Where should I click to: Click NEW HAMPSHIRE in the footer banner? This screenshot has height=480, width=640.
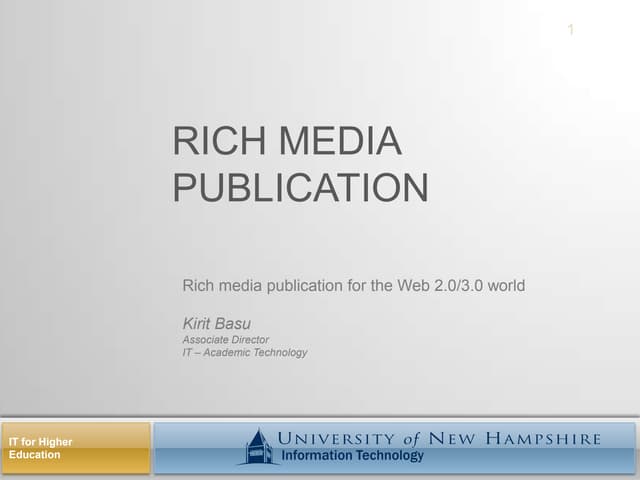[x=515, y=438]
